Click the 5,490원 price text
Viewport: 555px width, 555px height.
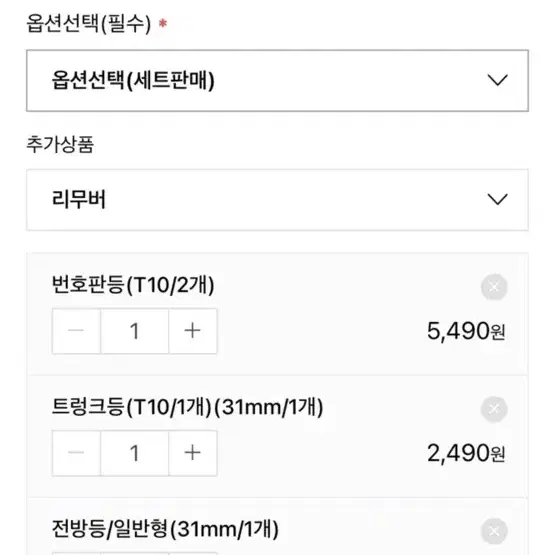466,331
